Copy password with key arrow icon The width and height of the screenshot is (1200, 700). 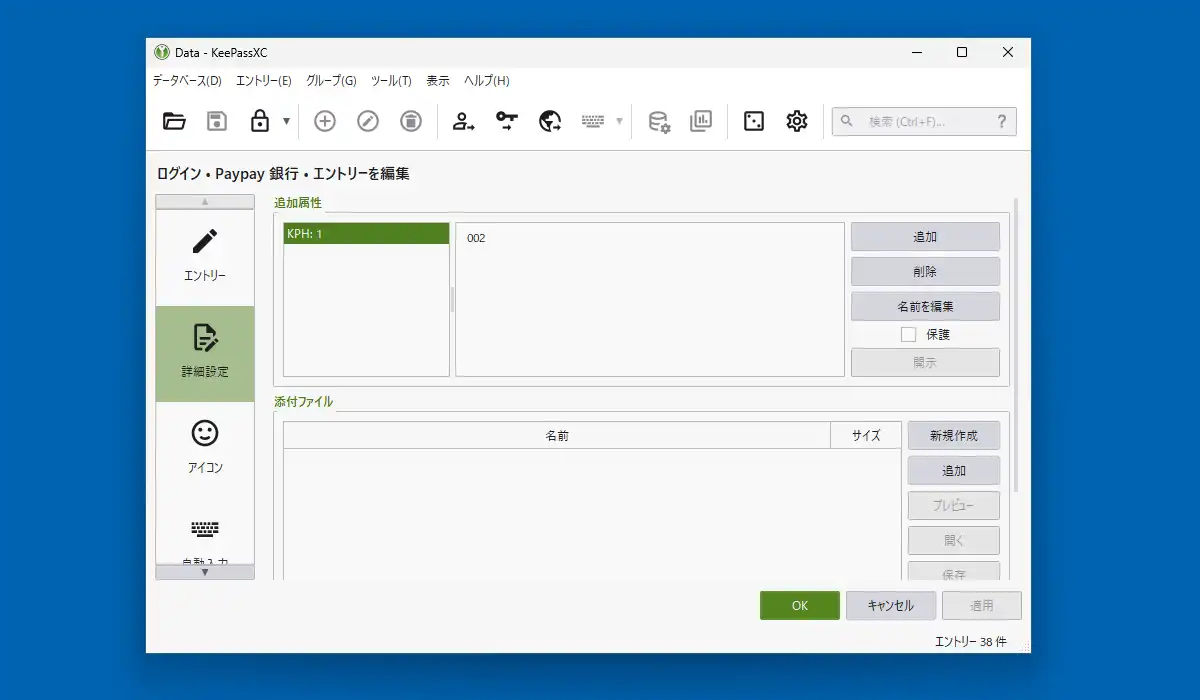coord(507,122)
